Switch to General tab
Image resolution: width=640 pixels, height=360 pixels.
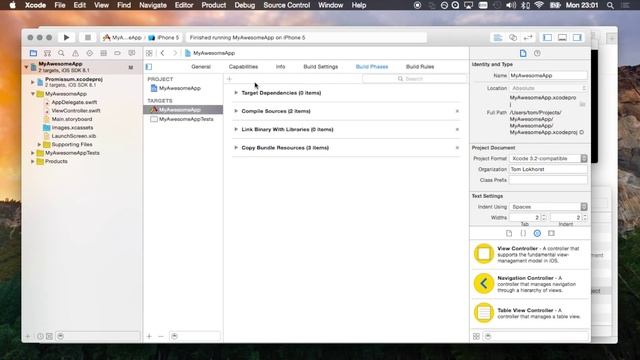[x=201, y=67]
